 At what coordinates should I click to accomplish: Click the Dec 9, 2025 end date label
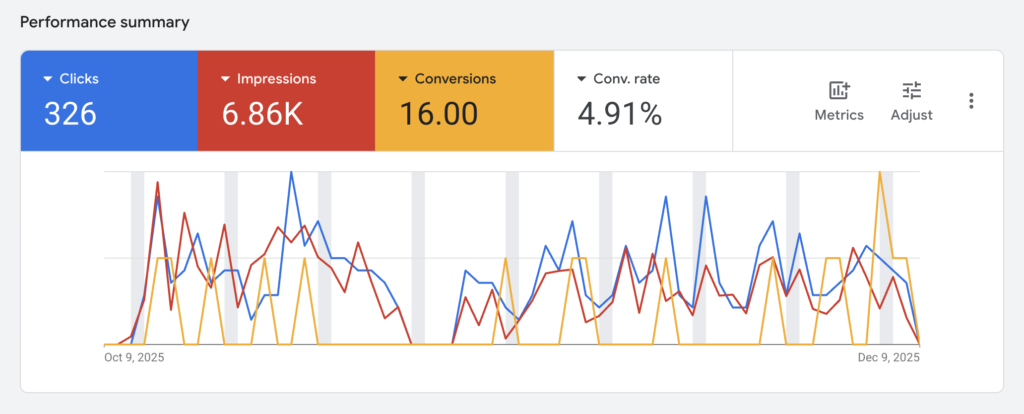pos(889,357)
